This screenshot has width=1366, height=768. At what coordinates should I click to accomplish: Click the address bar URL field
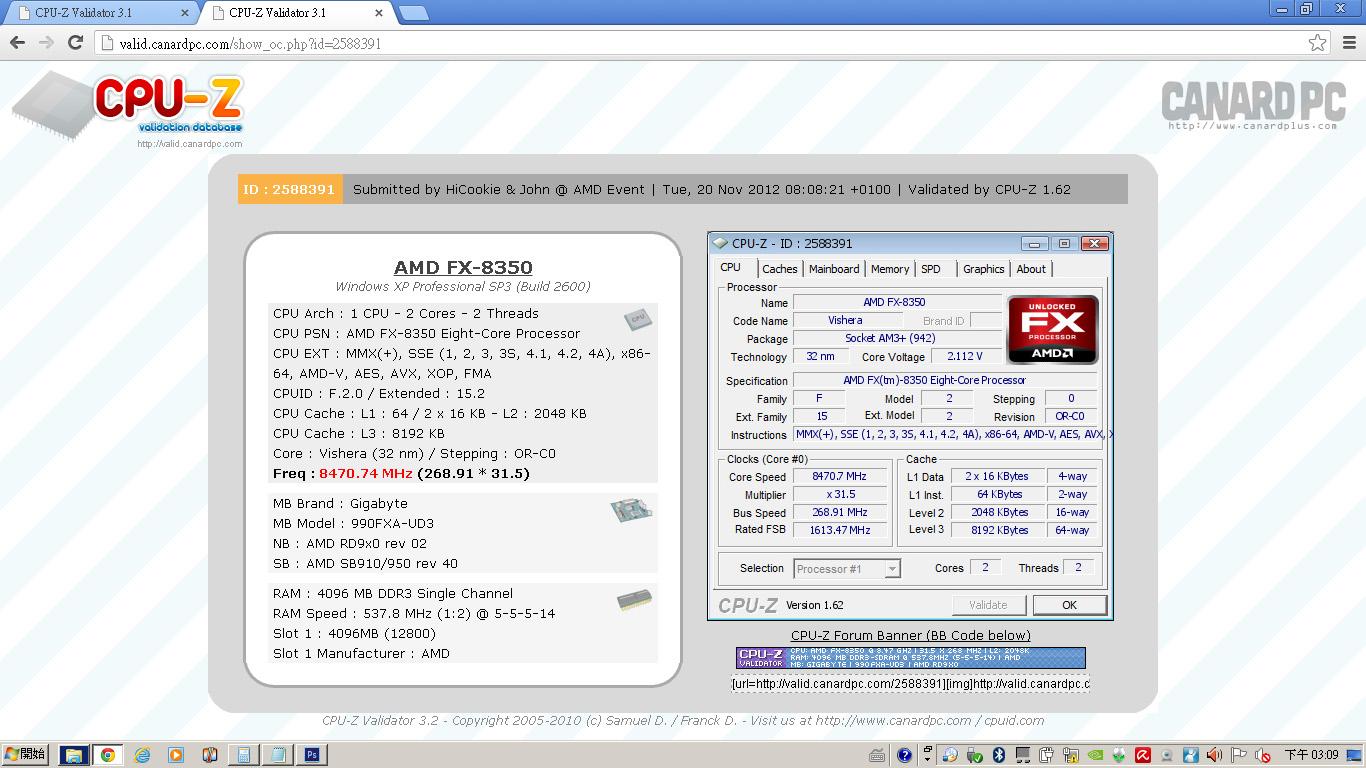click(x=700, y=43)
